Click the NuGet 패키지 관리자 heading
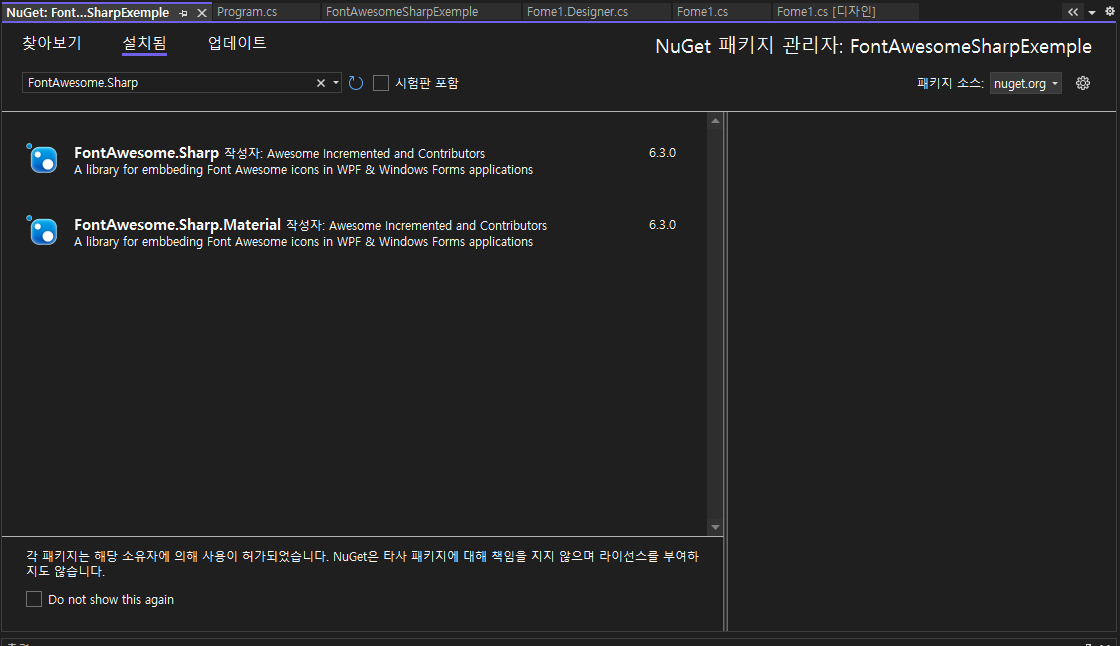Screen dimensions: 1120x646 [x=874, y=46]
